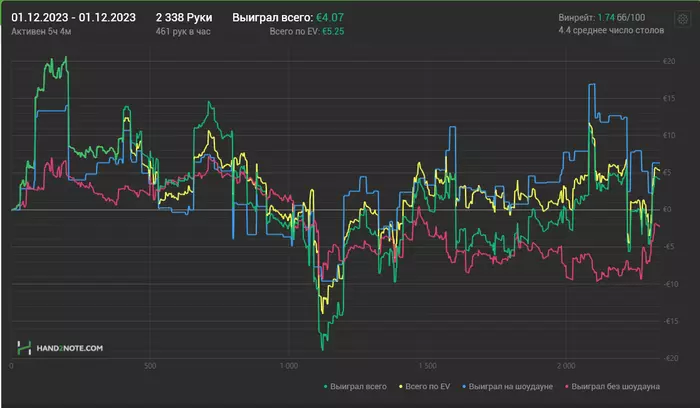
Task: Click the '2 338 Руки' hand count
Action: pos(184,17)
